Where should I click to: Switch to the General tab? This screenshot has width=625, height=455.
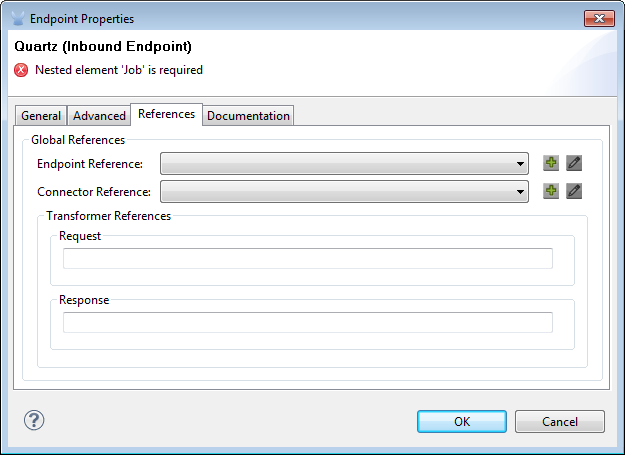coord(41,116)
